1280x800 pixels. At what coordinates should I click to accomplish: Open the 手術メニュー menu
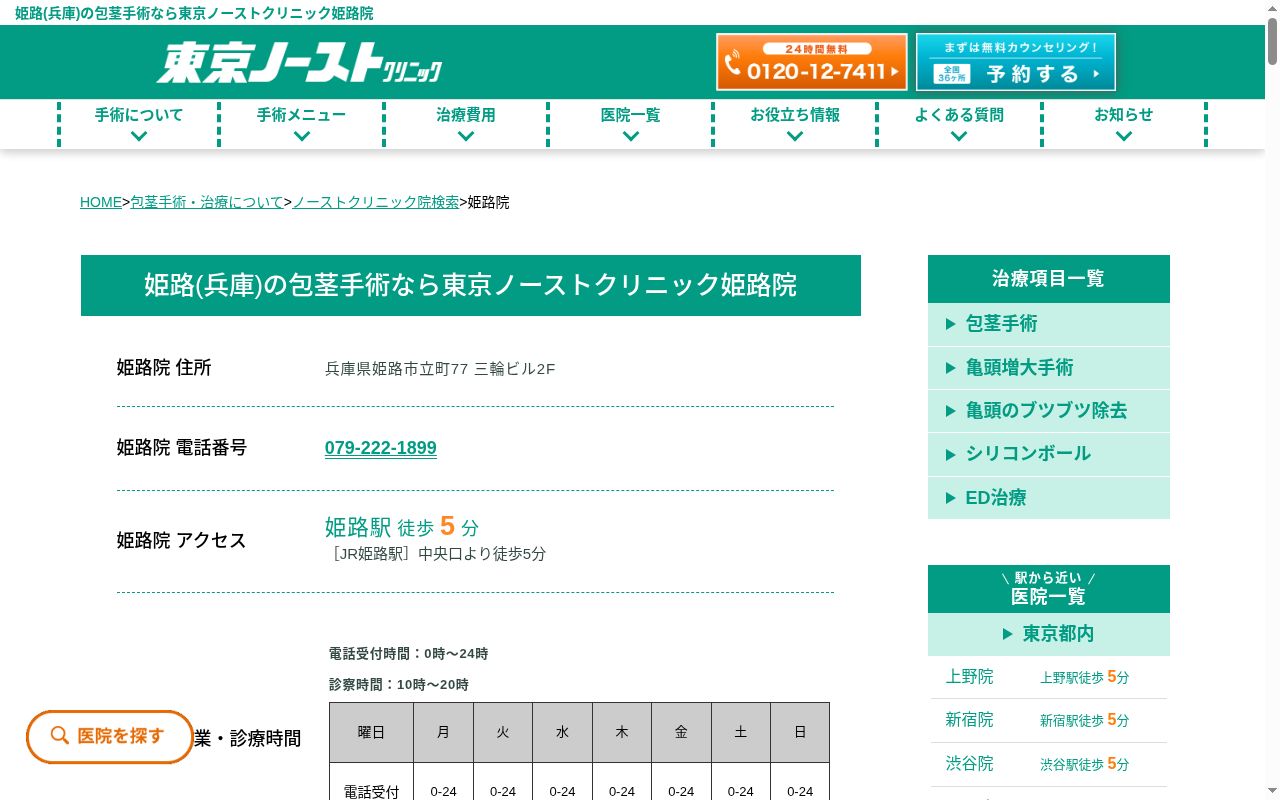tap(301, 124)
